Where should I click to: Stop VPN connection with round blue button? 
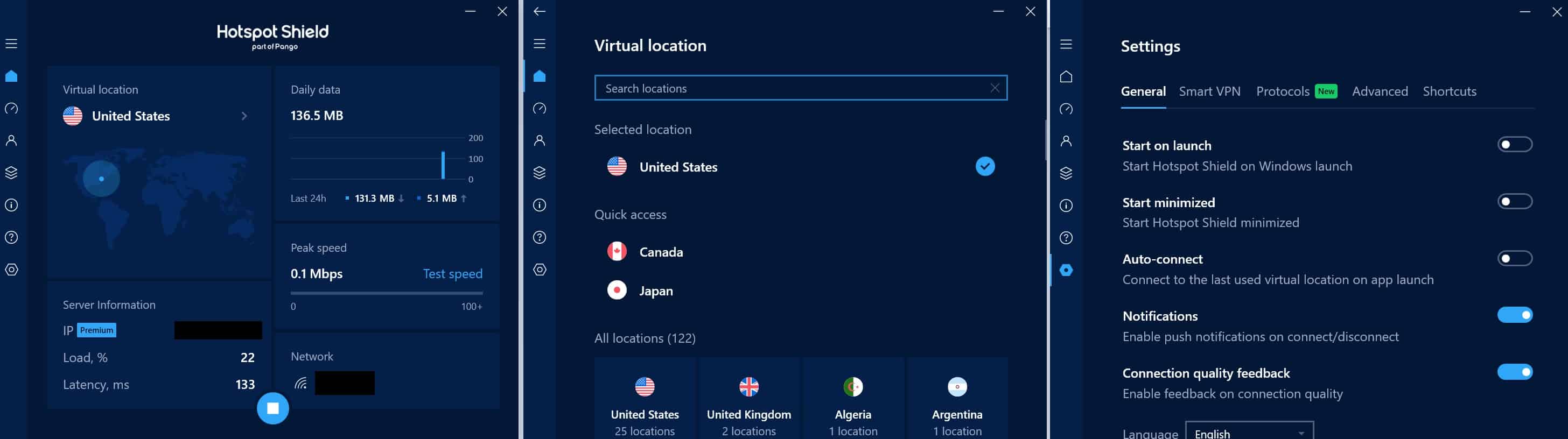(x=272, y=408)
